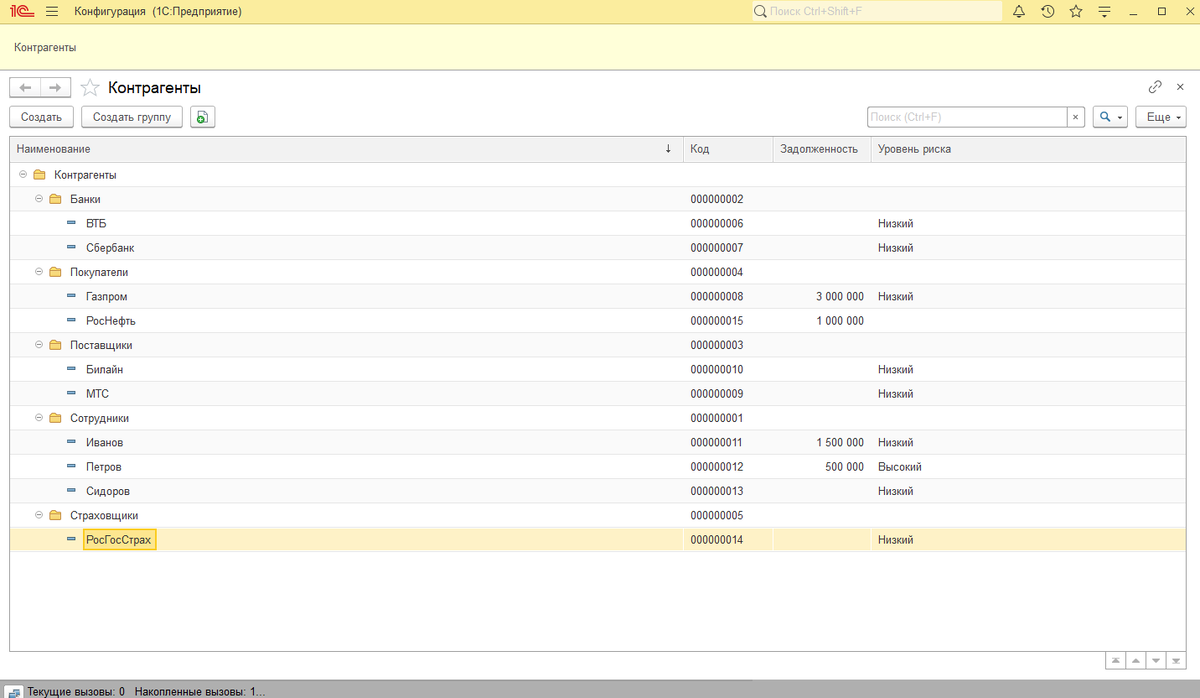Open notifications bell icon

click(x=1019, y=12)
